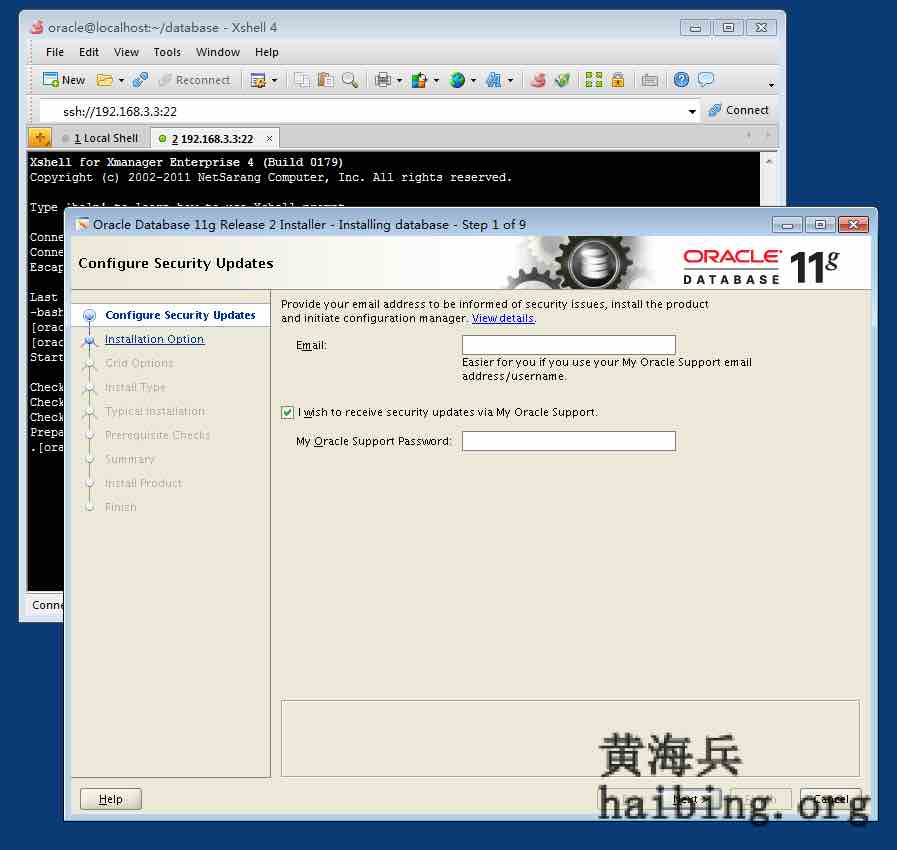Open the View details link
Viewport: 897px width, 850px height.
click(x=503, y=319)
